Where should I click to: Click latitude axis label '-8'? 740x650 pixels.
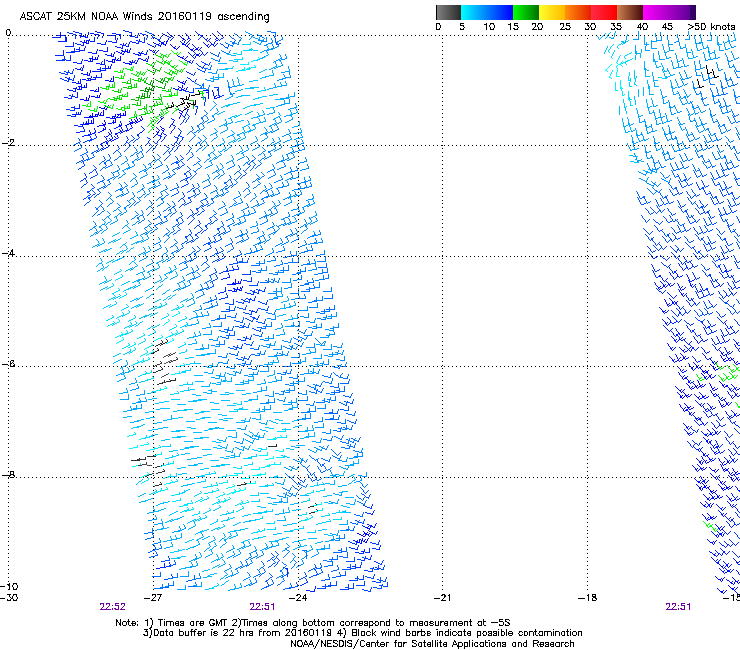pyautogui.click(x=8, y=475)
